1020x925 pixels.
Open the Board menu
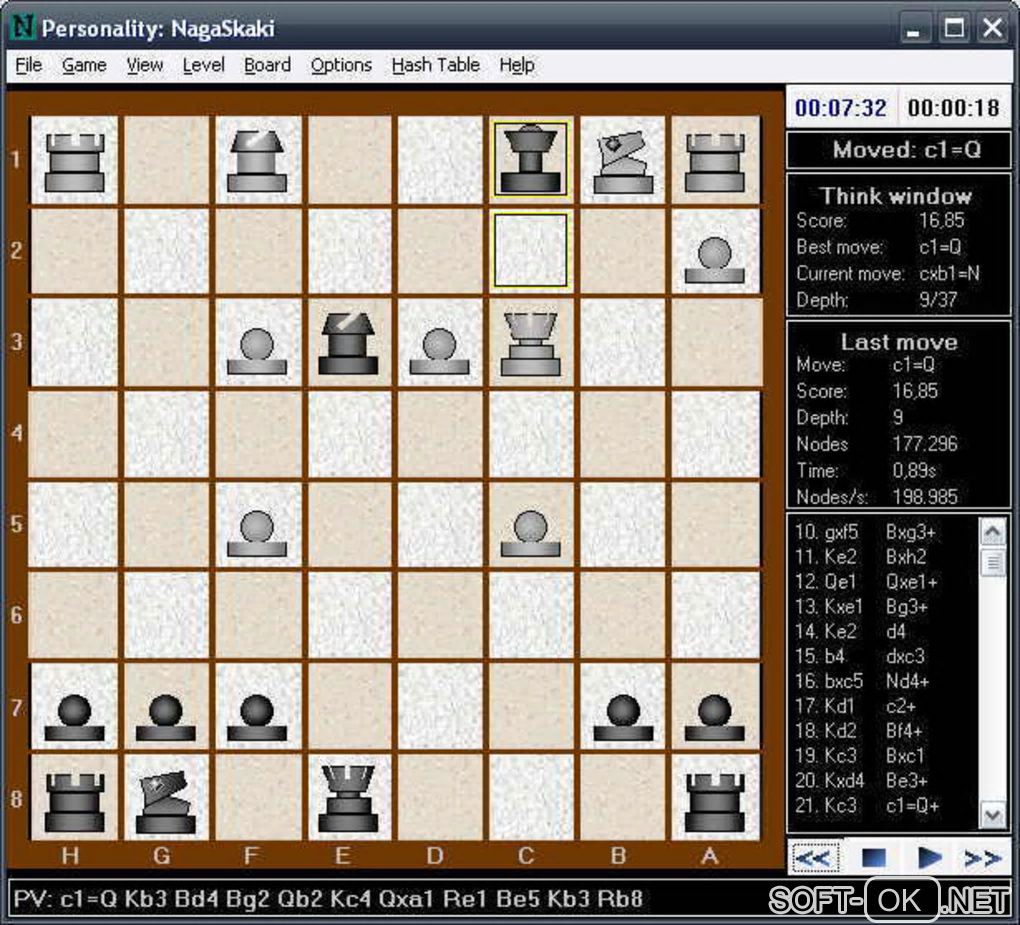tap(267, 65)
